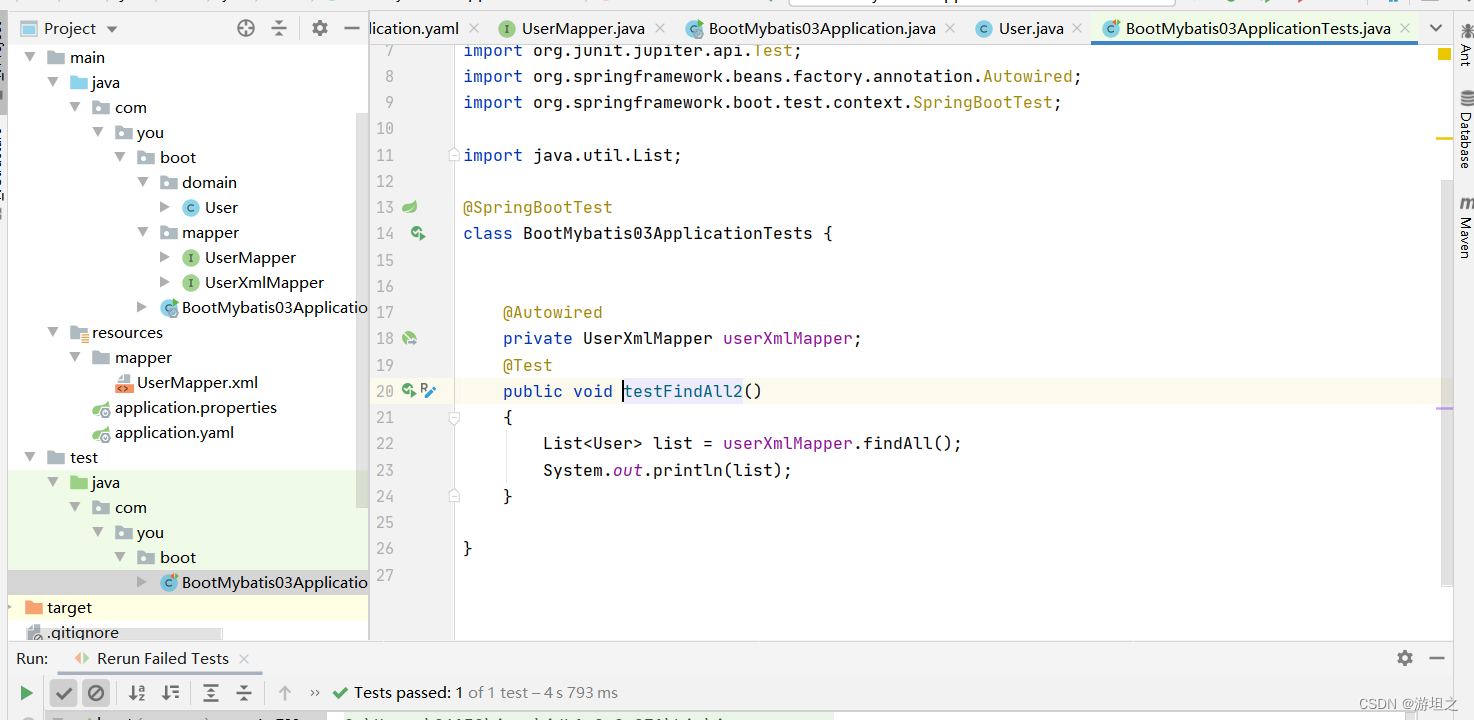Expand the User class node
1474x720 pixels.
[x=165, y=207]
